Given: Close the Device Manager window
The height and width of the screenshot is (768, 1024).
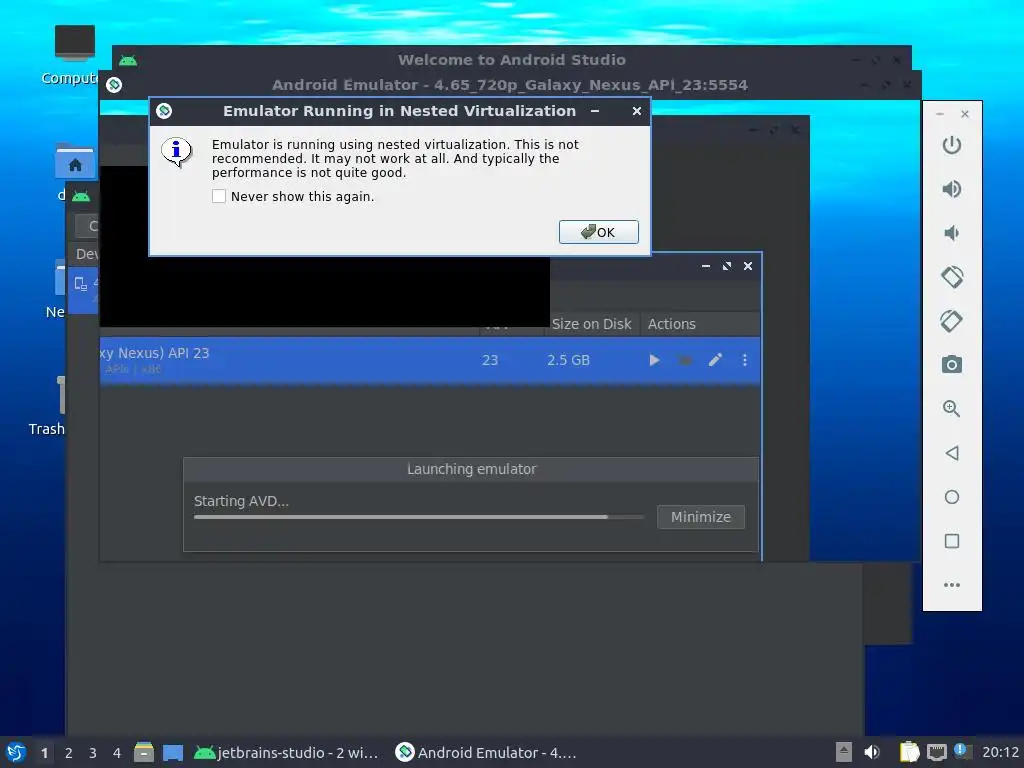Looking at the screenshot, I should 748,266.
